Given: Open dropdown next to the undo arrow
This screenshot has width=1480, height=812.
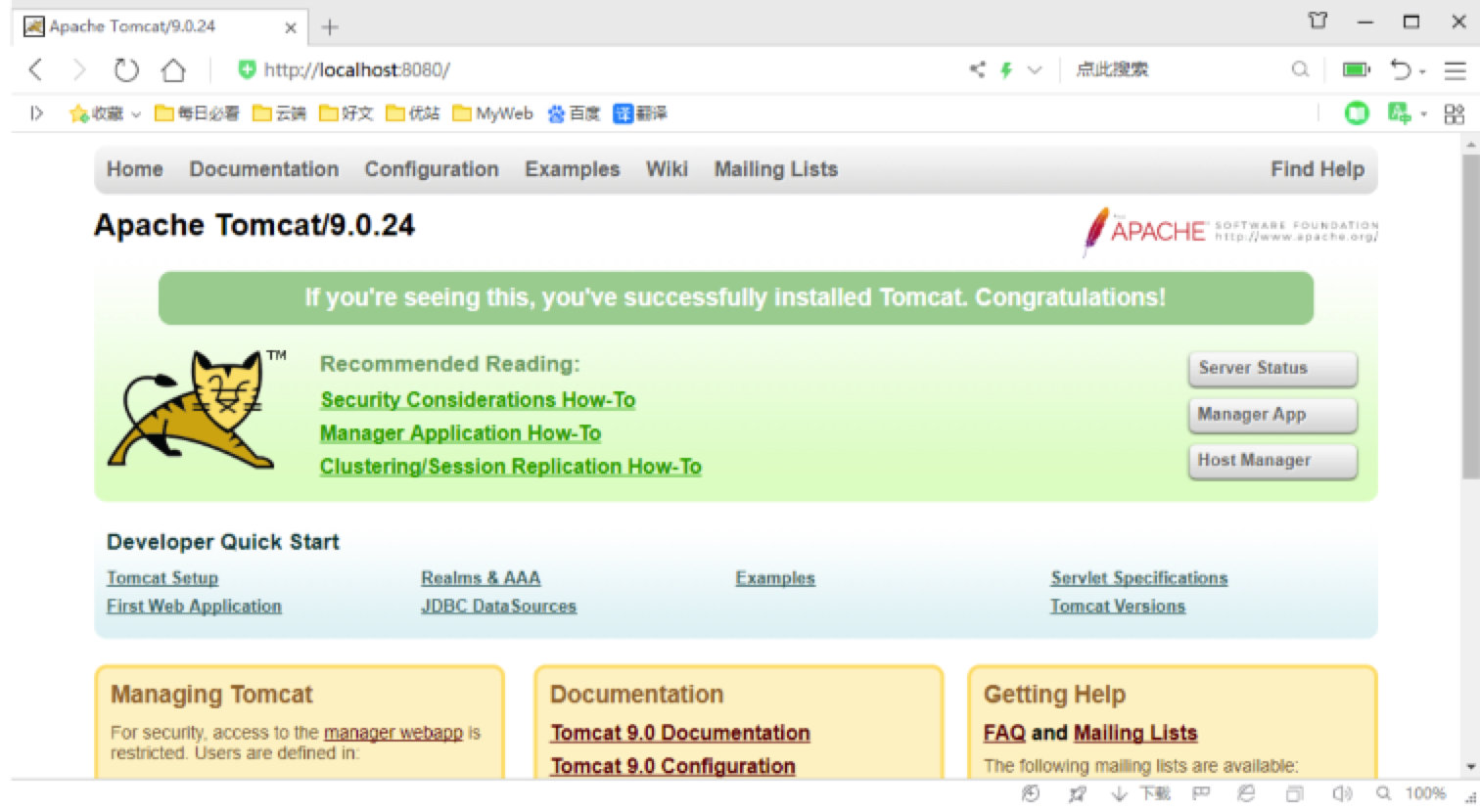Looking at the screenshot, I should click(x=1422, y=71).
